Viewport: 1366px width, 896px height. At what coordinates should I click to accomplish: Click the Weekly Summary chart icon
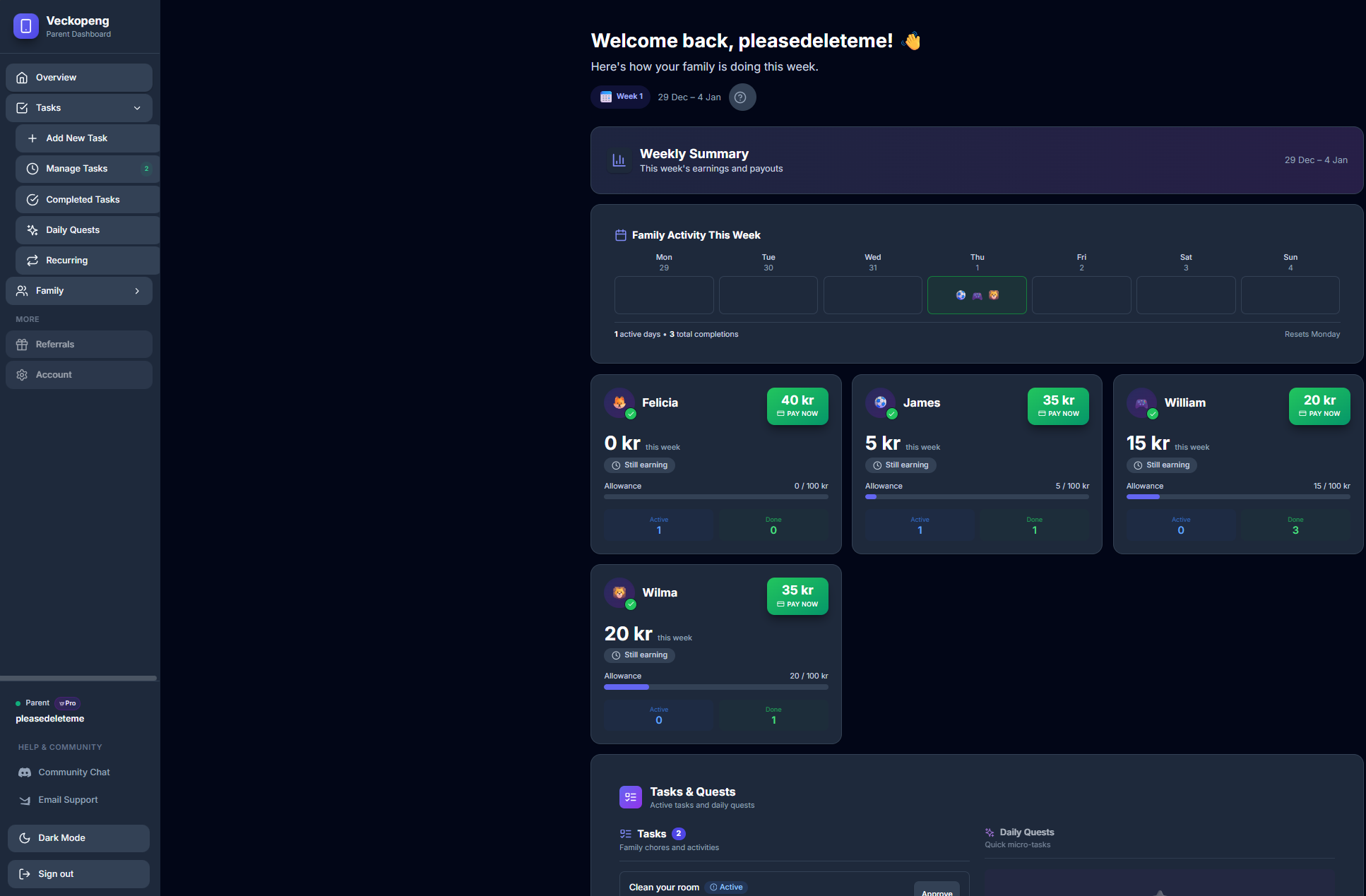(x=619, y=160)
